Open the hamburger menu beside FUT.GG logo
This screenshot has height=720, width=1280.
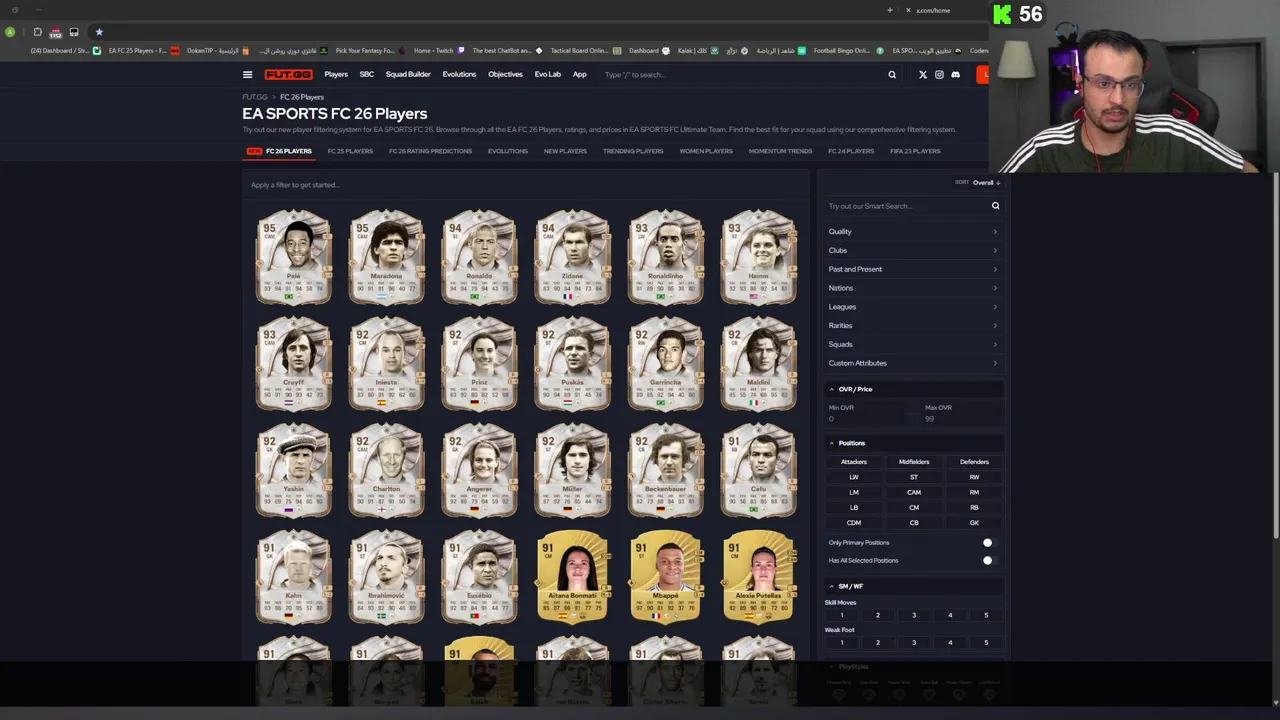pyautogui.click(x=247, y=74)
